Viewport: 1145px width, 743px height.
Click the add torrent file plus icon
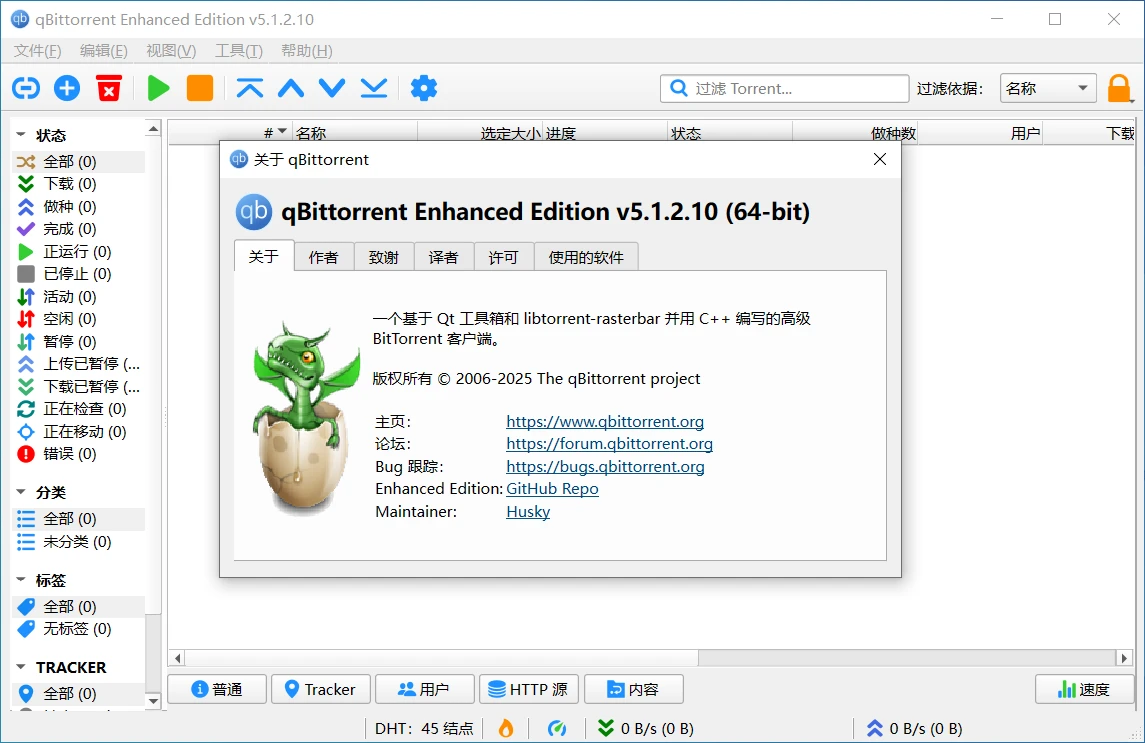coord(67,88)
